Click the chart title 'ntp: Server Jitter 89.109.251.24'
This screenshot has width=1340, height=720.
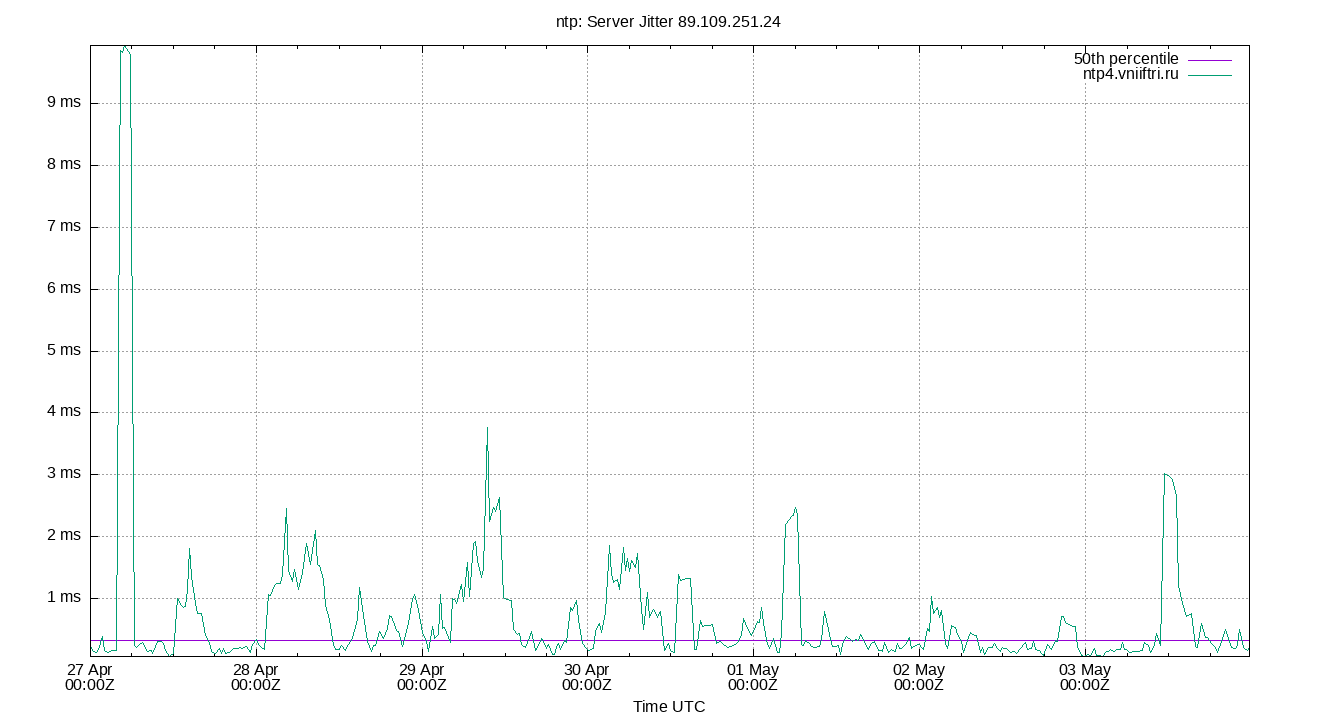[668, 21]
